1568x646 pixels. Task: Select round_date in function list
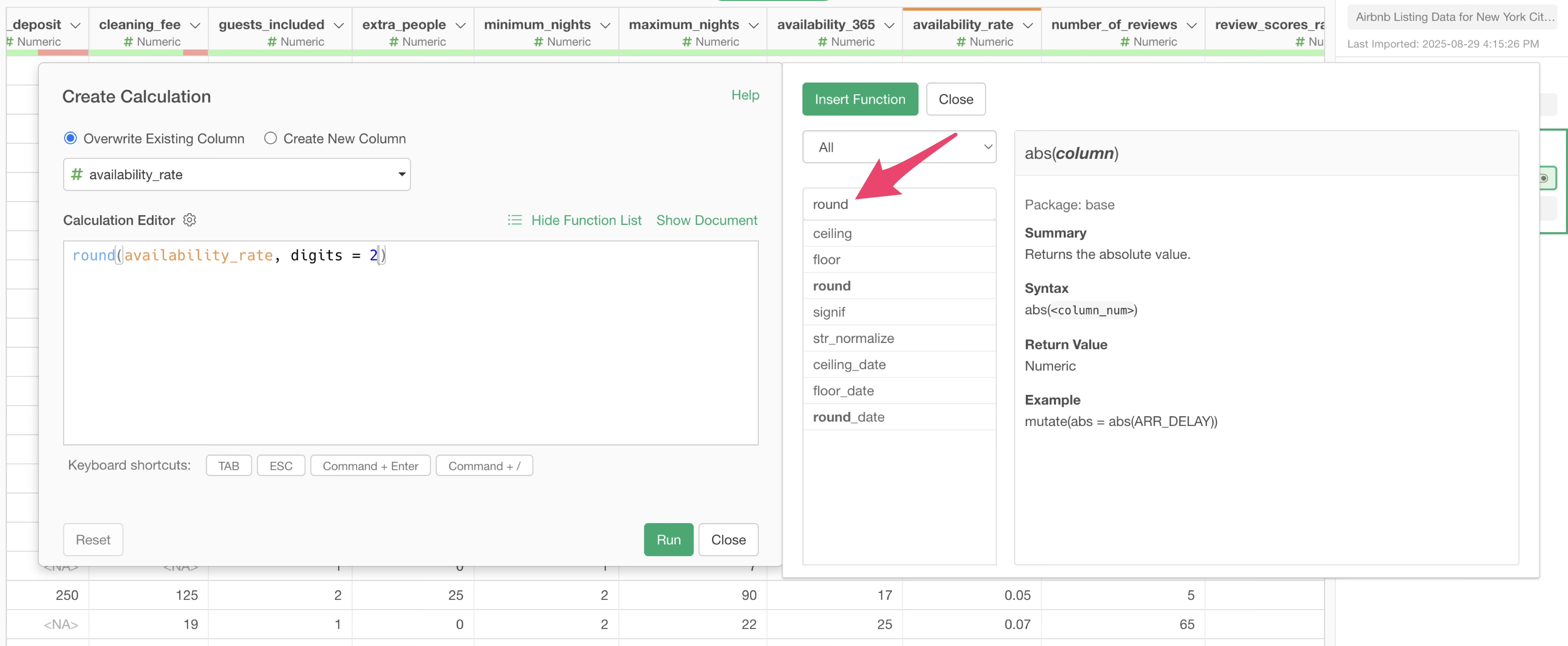[x=898, y=417]
